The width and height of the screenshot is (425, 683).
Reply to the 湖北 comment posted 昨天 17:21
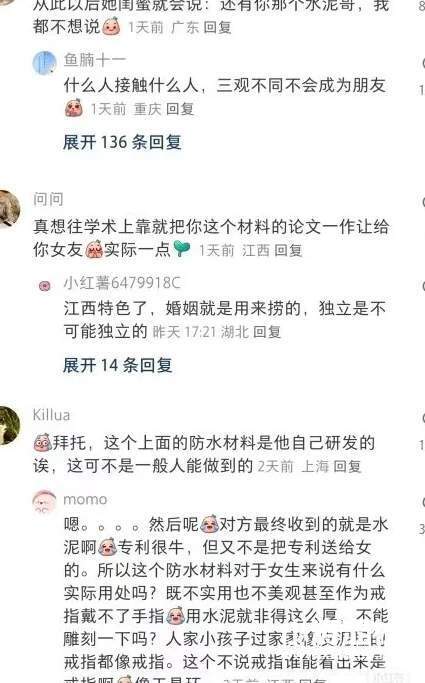pos(267,332)
